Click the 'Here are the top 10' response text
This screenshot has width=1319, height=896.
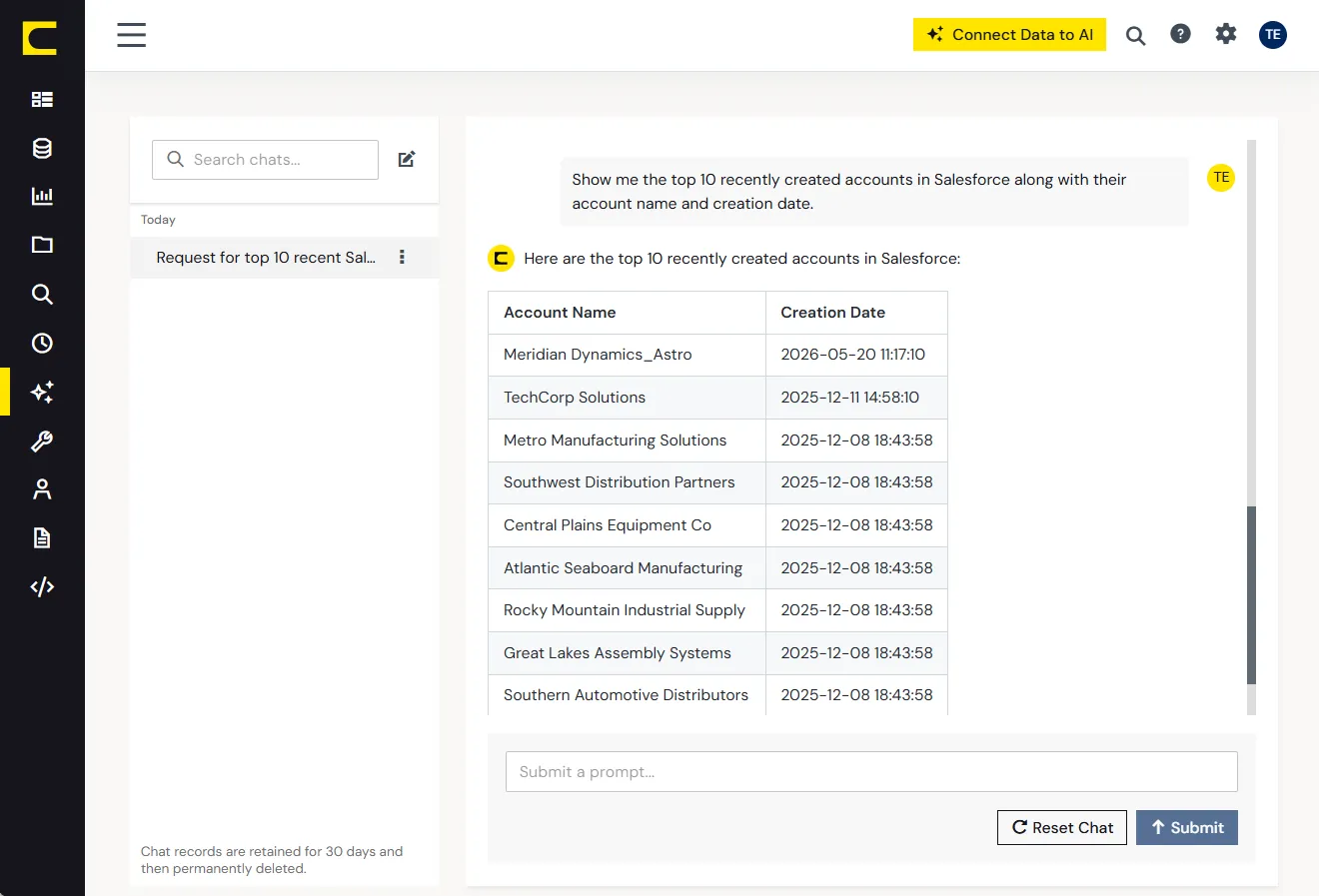point(741,259)
